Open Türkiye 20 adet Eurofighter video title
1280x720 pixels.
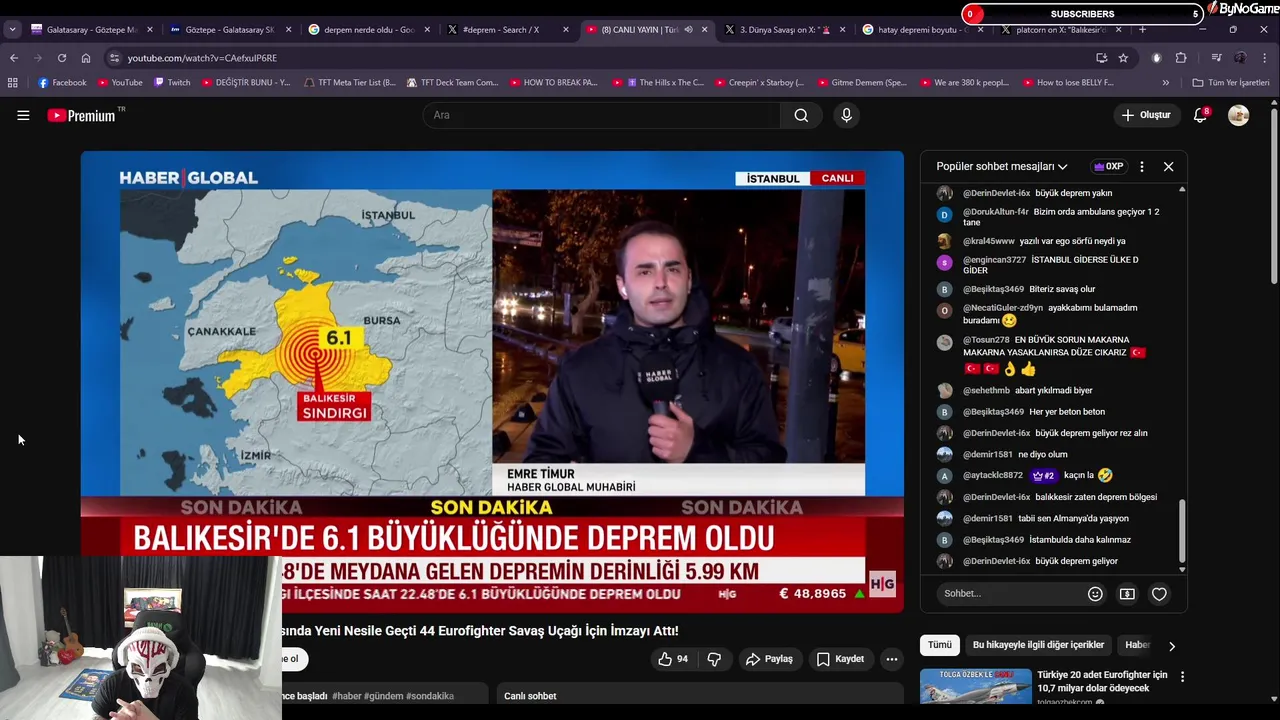coord(1101,681)
